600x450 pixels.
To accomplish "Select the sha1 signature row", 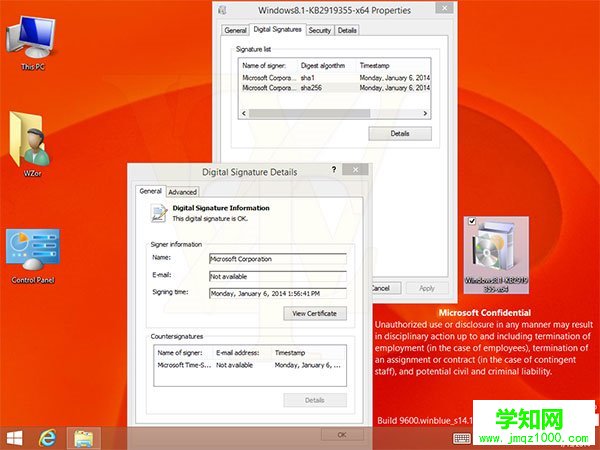I will click(x=335, y=78).
